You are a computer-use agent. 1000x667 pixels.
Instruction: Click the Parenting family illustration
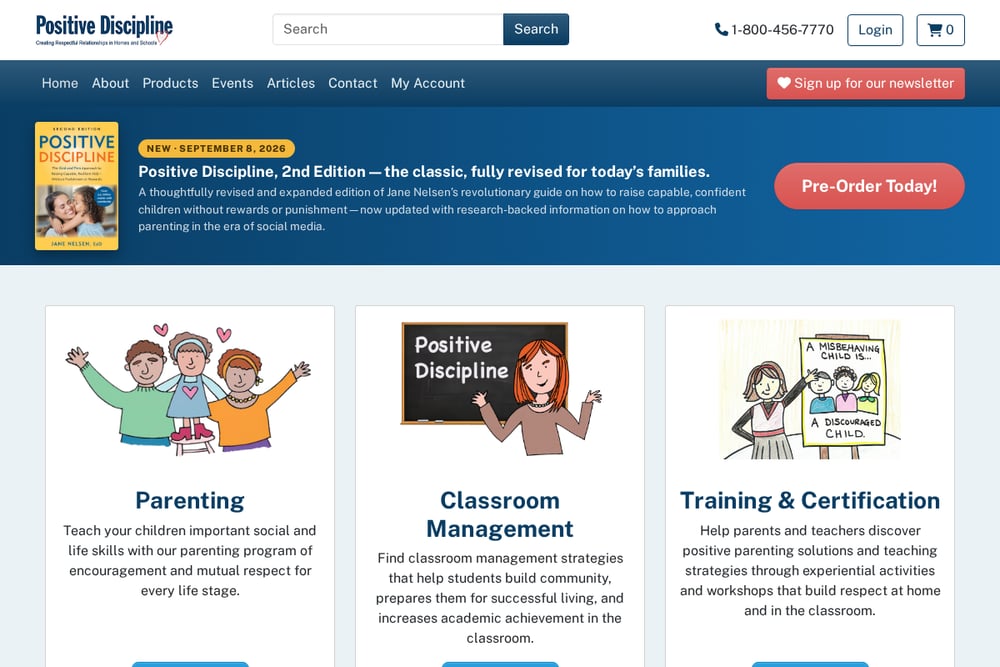coord(189,389)
